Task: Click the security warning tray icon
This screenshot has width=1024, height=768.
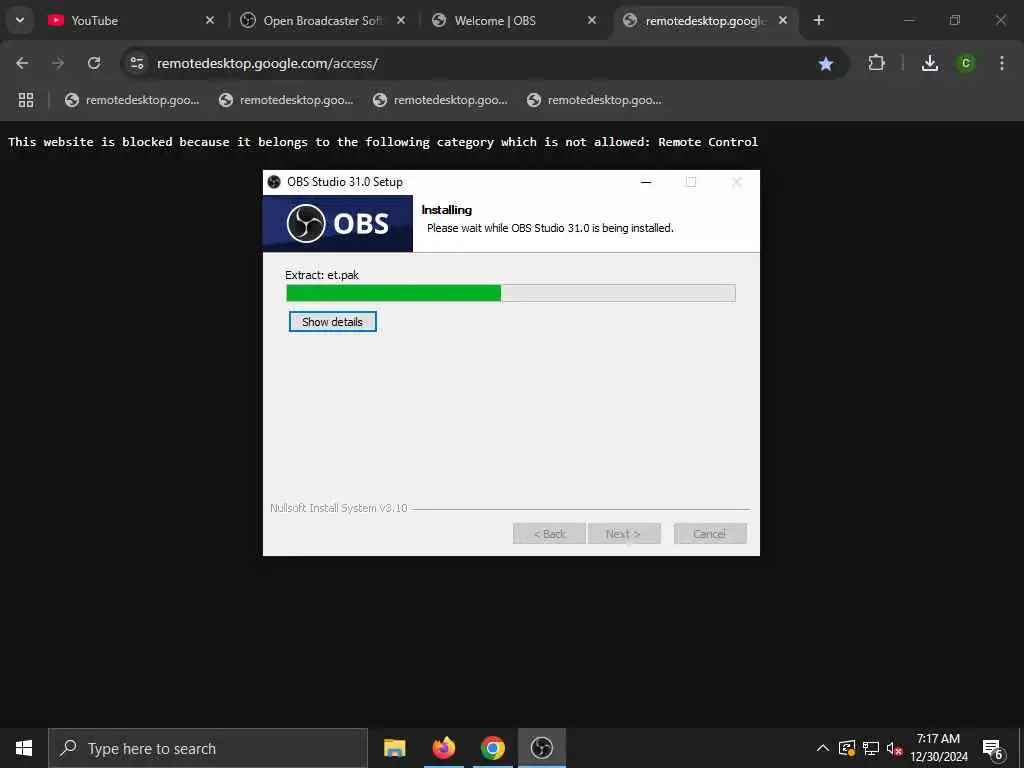Action: click(x=847, y=748)
